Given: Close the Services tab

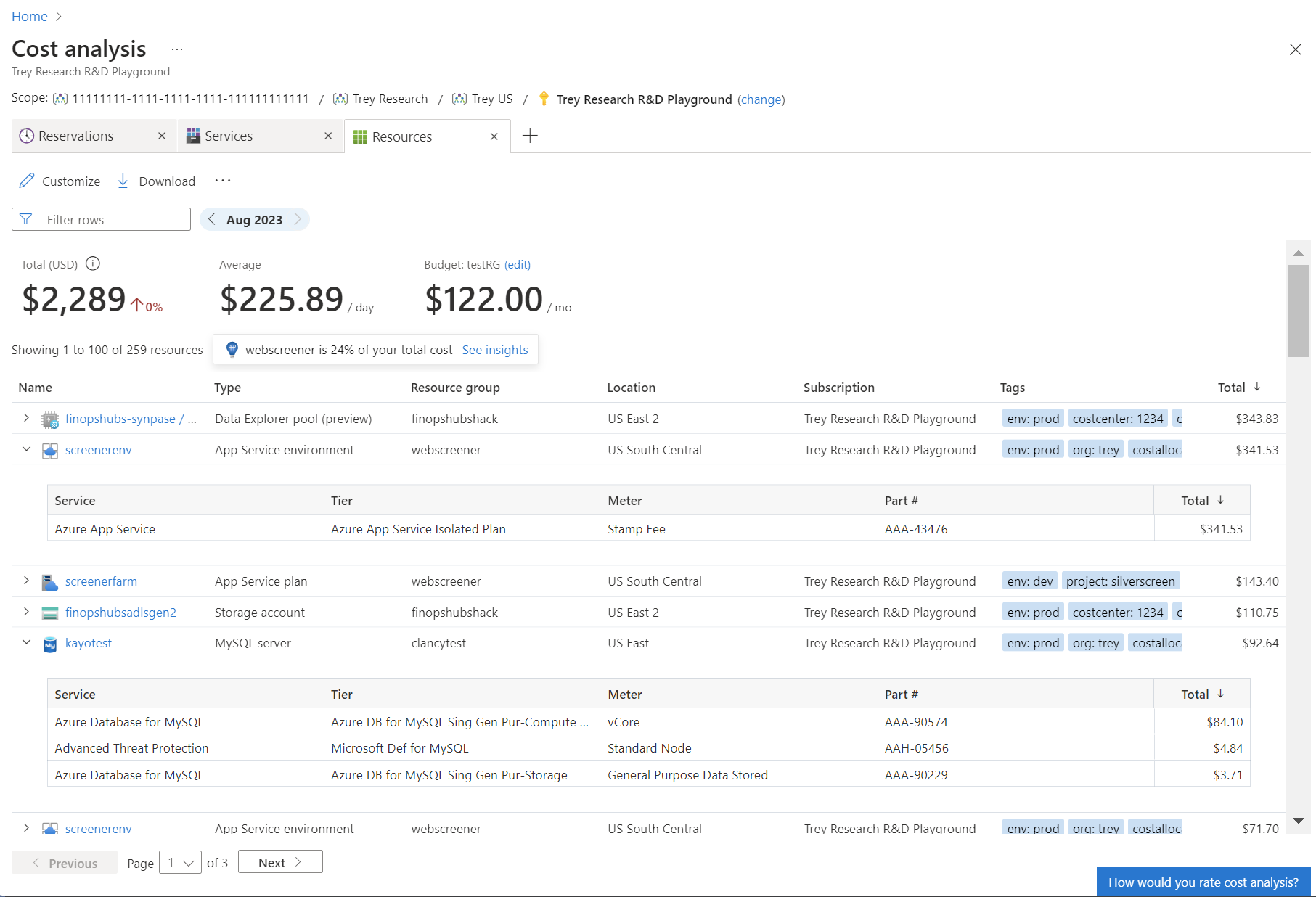Looking at the screenshot, I should click(328, 136).
